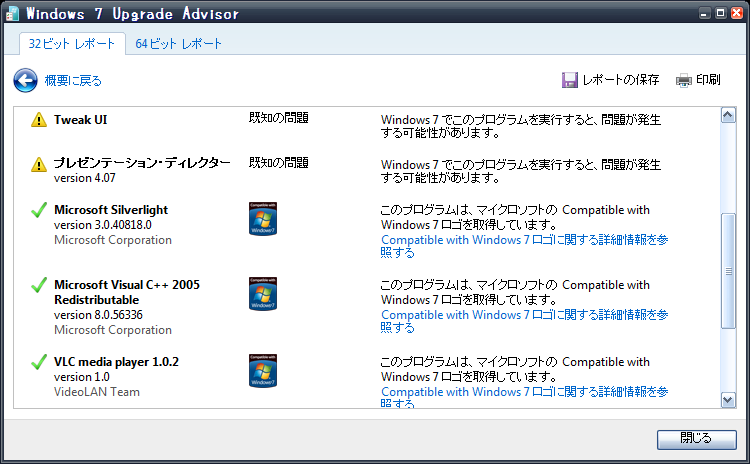Click version 8.0.56336 text
The image size is (750, 464).
click(x=98, y=315)
